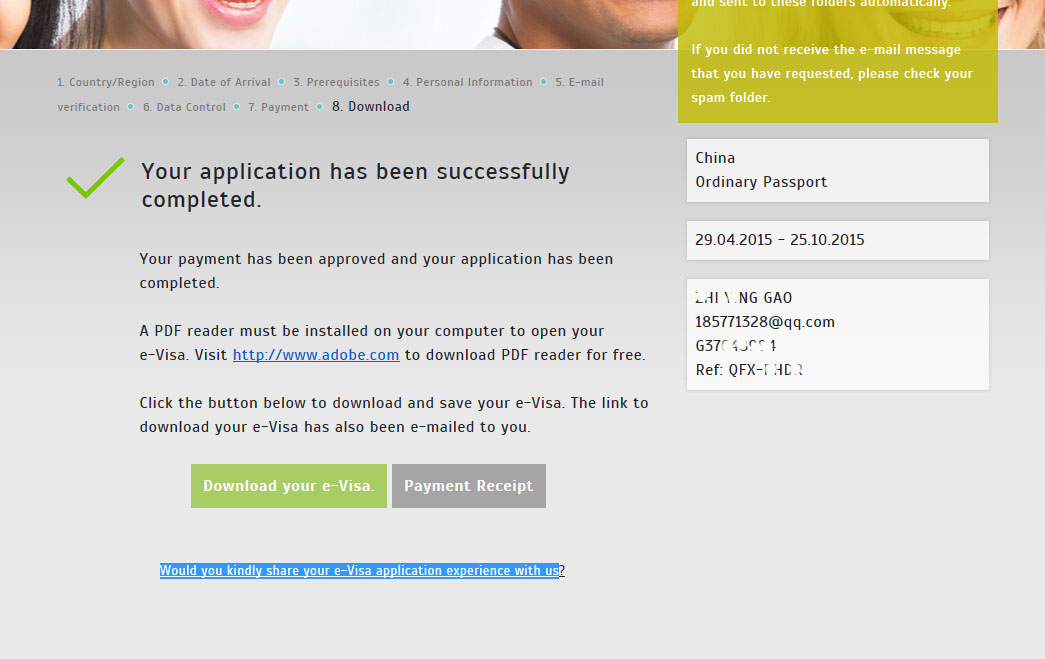Go to step 1. Country/Region
The height and width of the screenshot is (659, 1045).
coord(106,83)
